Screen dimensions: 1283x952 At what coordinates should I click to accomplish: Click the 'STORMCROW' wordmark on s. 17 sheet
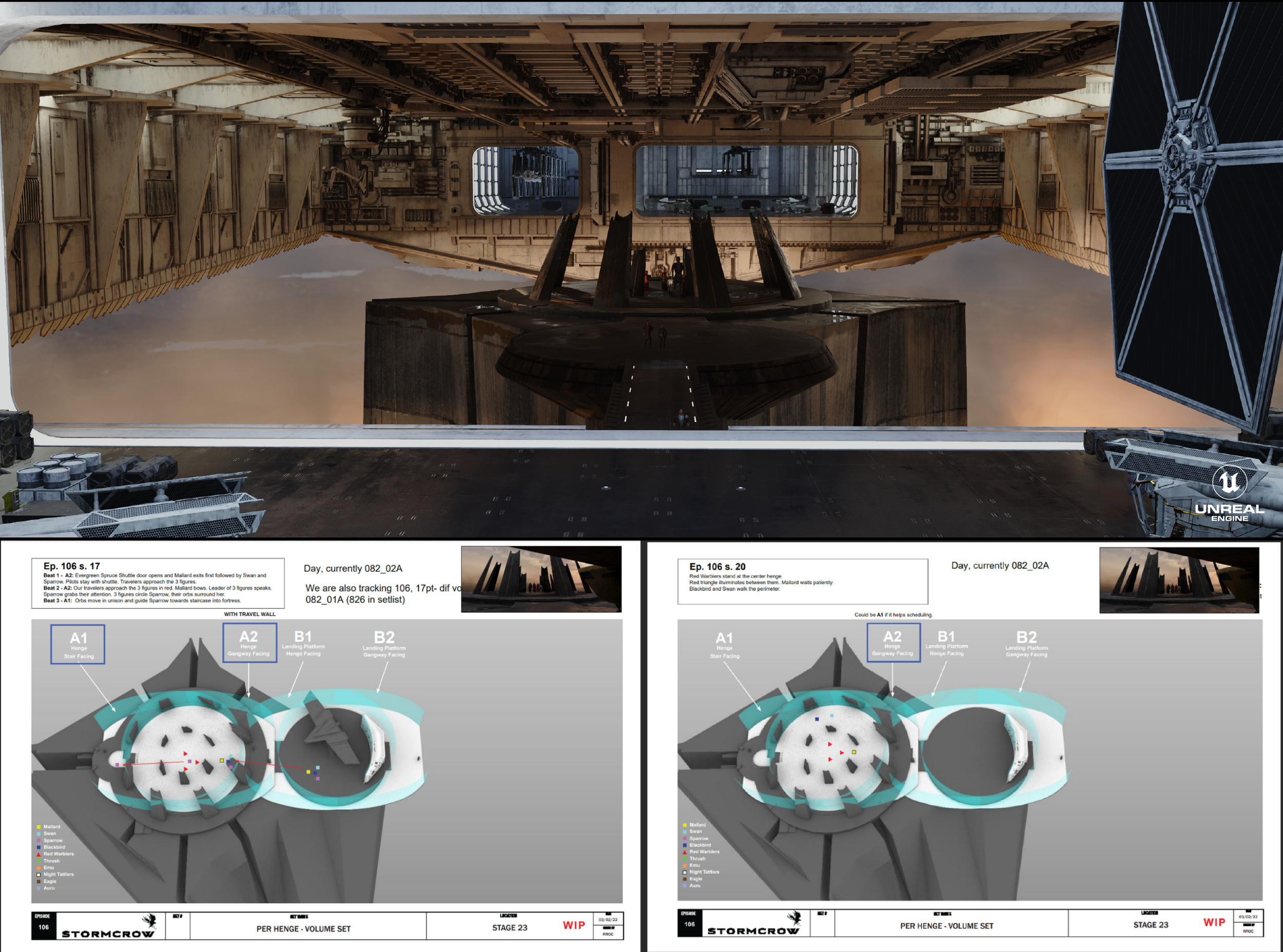pyautogui.click(x=108, y=934)
